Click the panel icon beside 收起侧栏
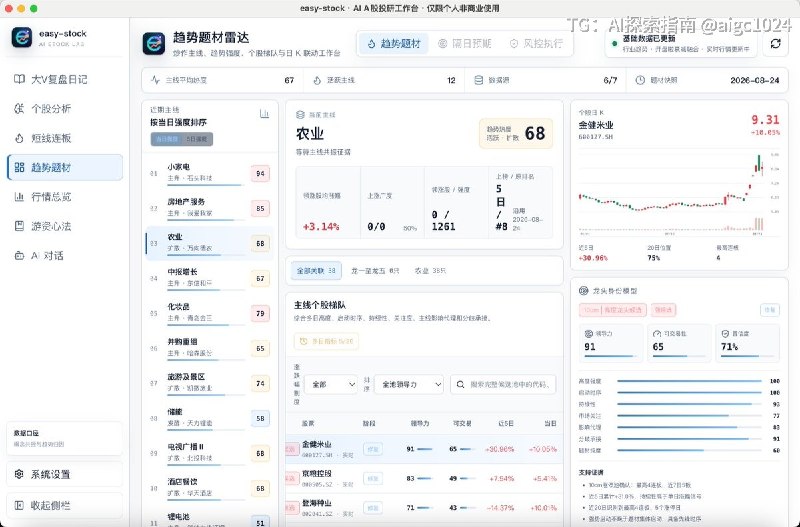The width and height of the screenshot is (800, 527). point(19,505)
